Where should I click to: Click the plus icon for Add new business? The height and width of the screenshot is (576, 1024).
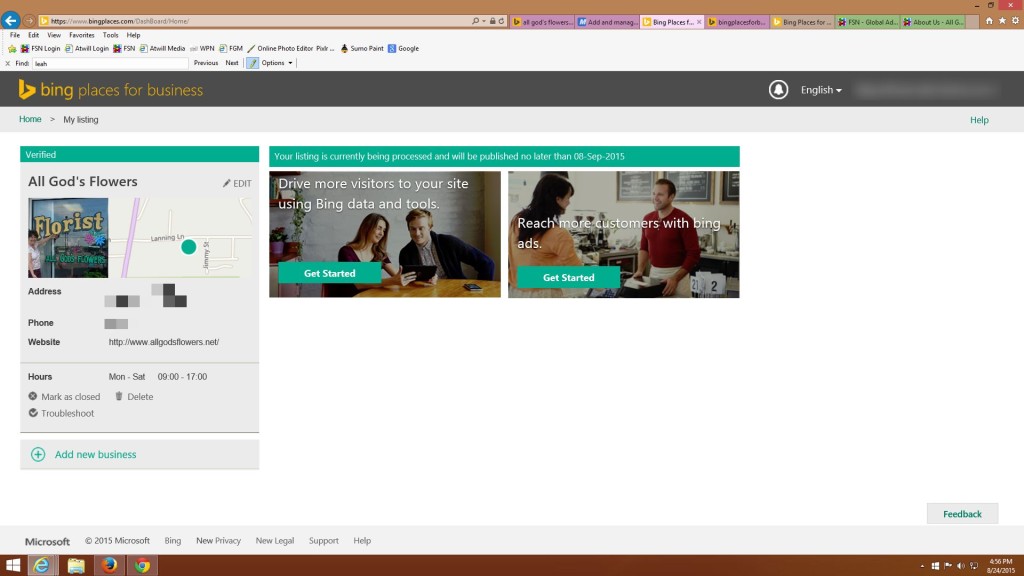(38, 454)
